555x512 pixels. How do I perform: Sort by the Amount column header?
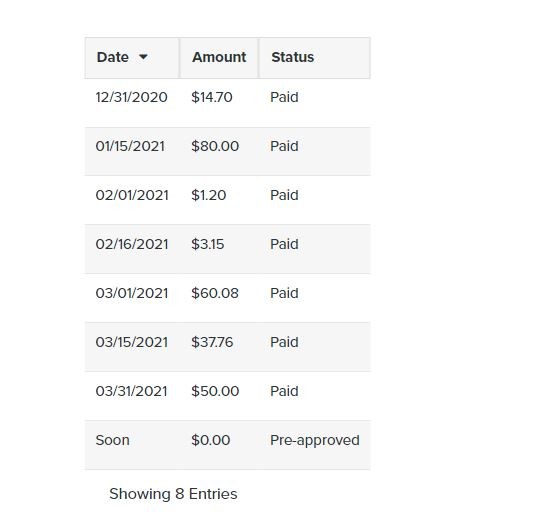click(x=219, y=58)
